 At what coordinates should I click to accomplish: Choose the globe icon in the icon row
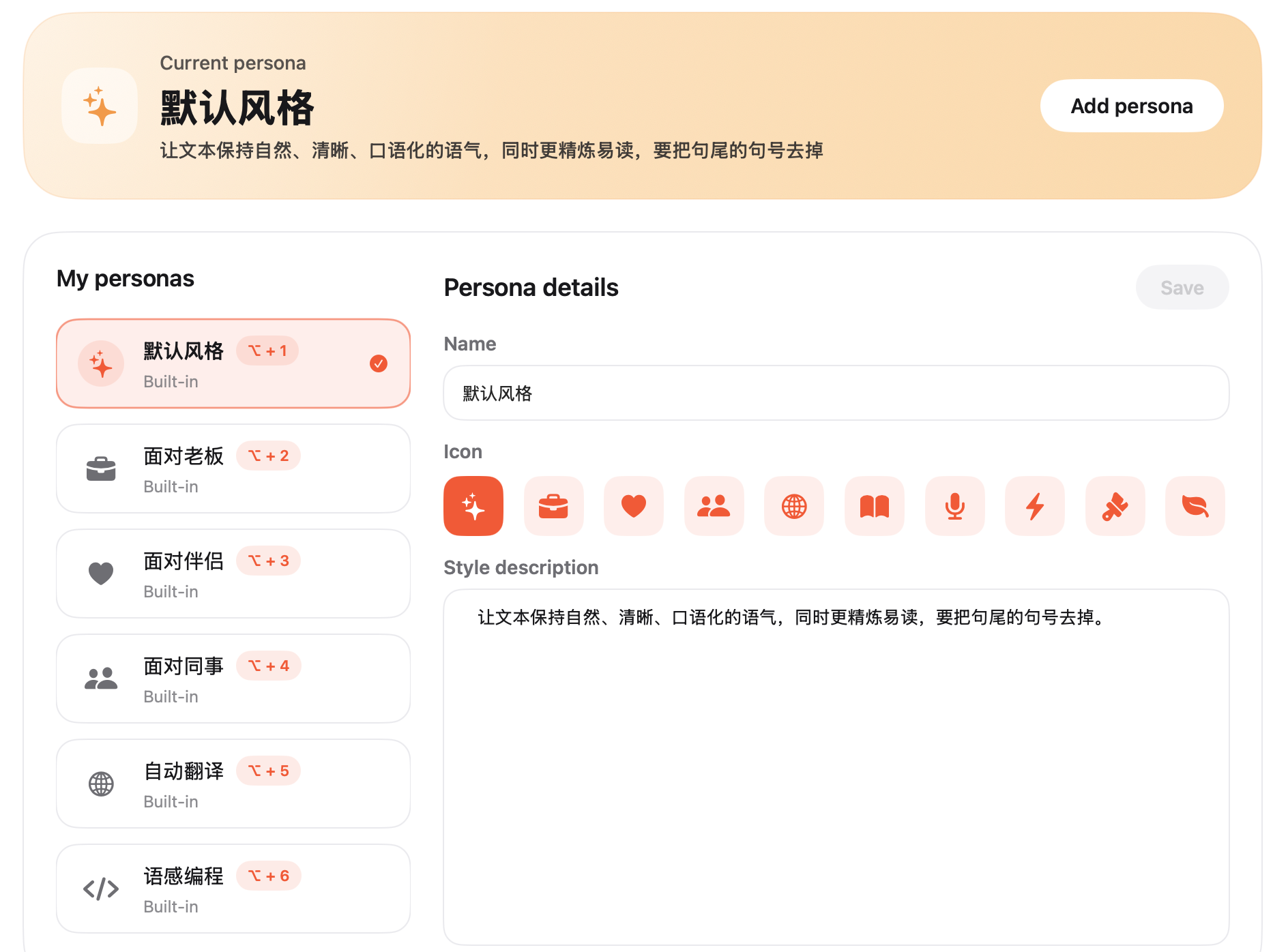coord(794,506)
